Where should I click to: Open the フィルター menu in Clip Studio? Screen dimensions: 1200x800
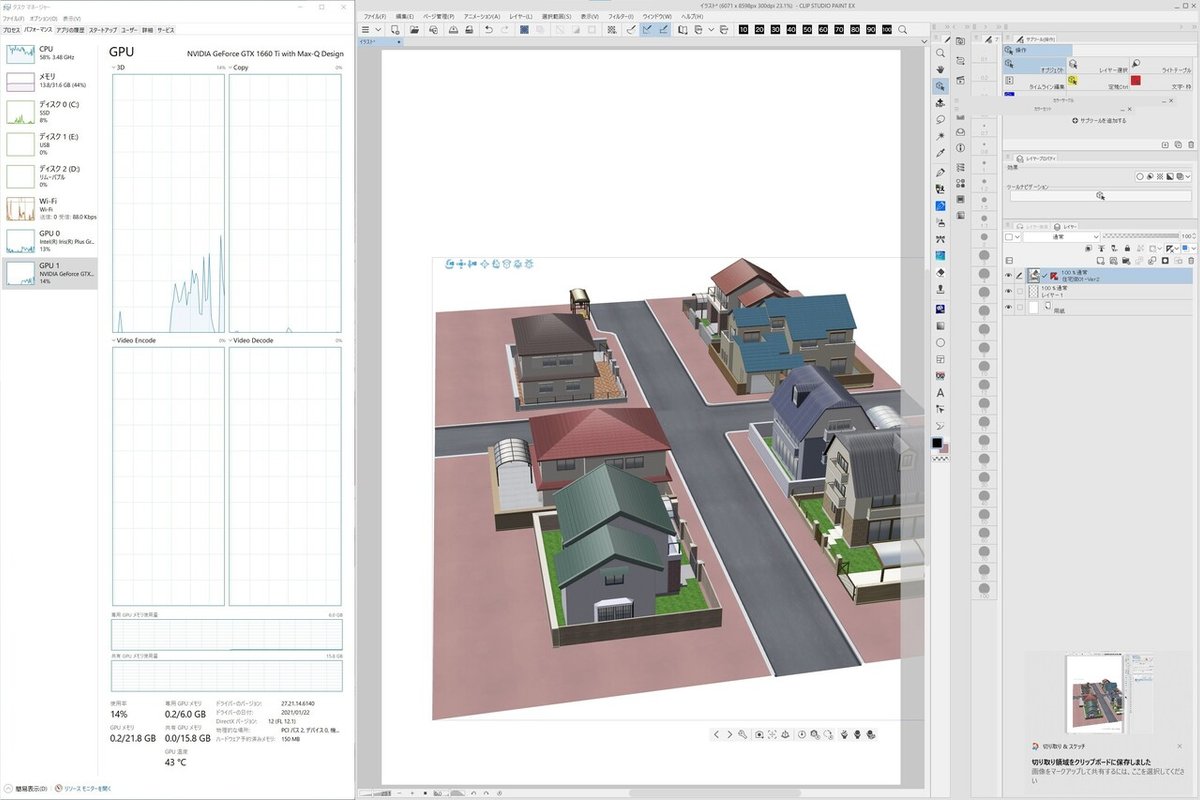621,17
